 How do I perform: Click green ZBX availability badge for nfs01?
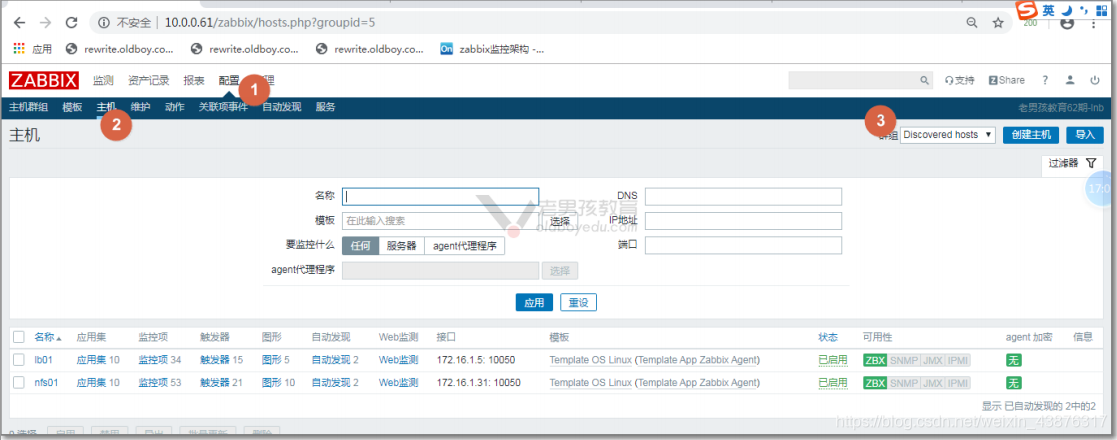[x=875, y=383]
